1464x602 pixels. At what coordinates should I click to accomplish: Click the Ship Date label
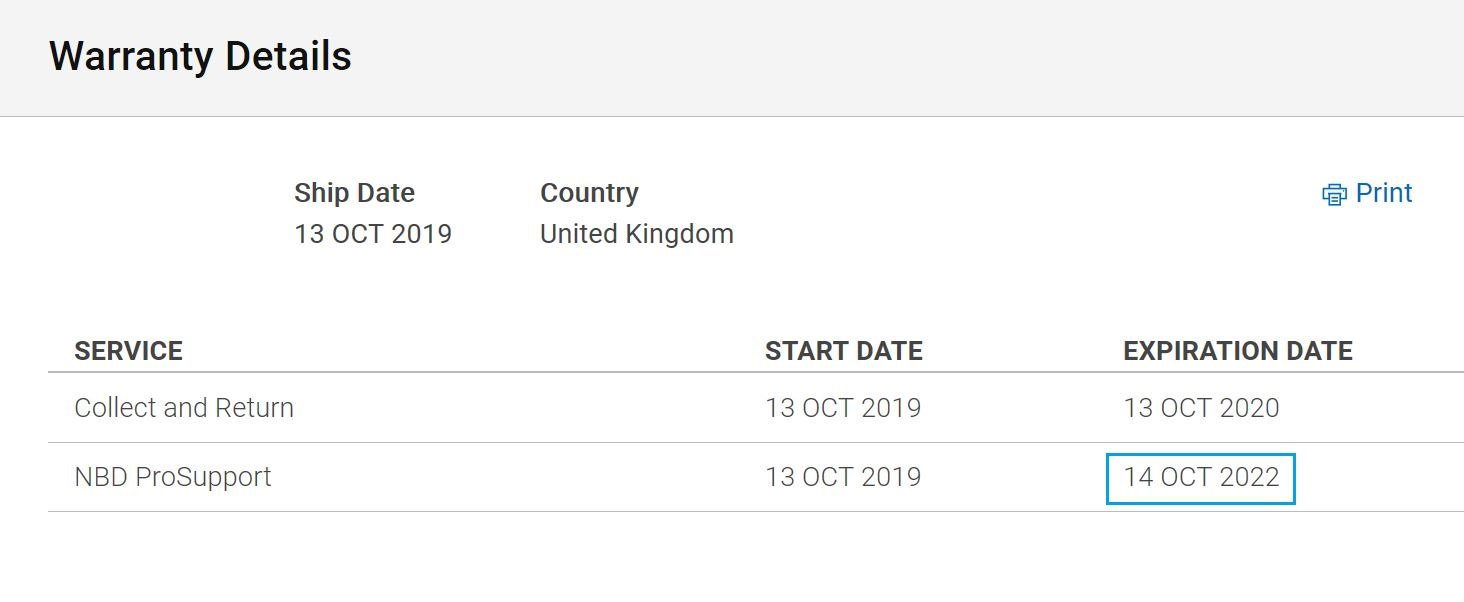click(x=354, y=193)
